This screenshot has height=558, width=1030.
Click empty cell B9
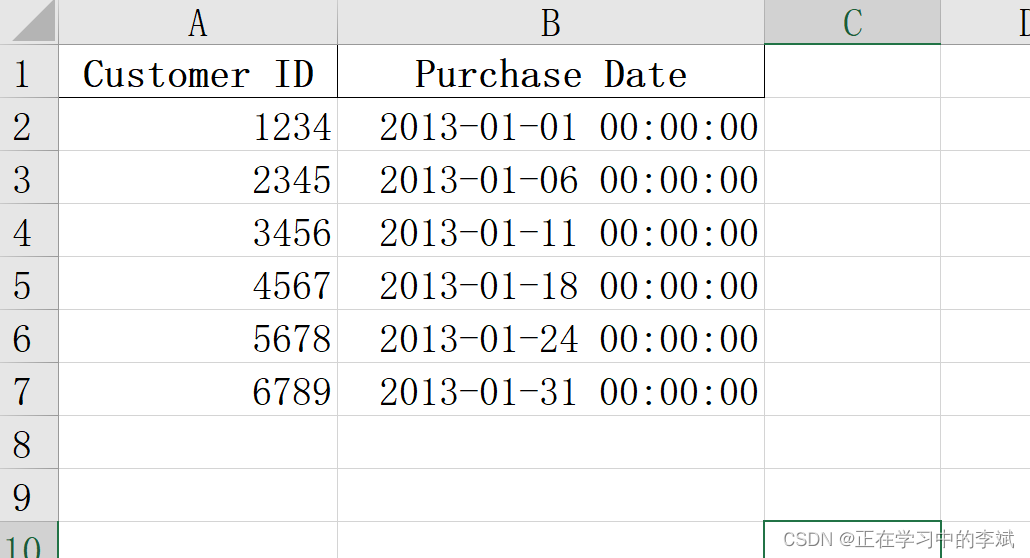point(550,496)
